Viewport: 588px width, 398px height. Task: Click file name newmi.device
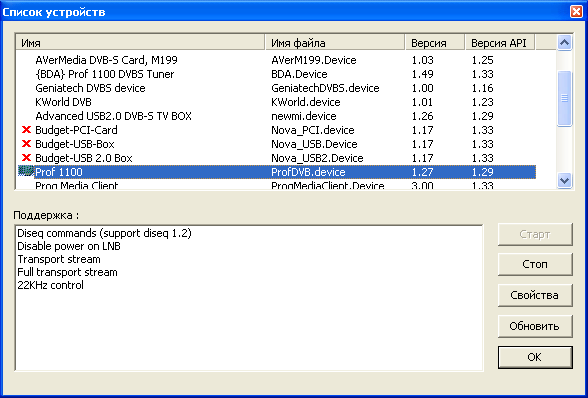[304, 116]
